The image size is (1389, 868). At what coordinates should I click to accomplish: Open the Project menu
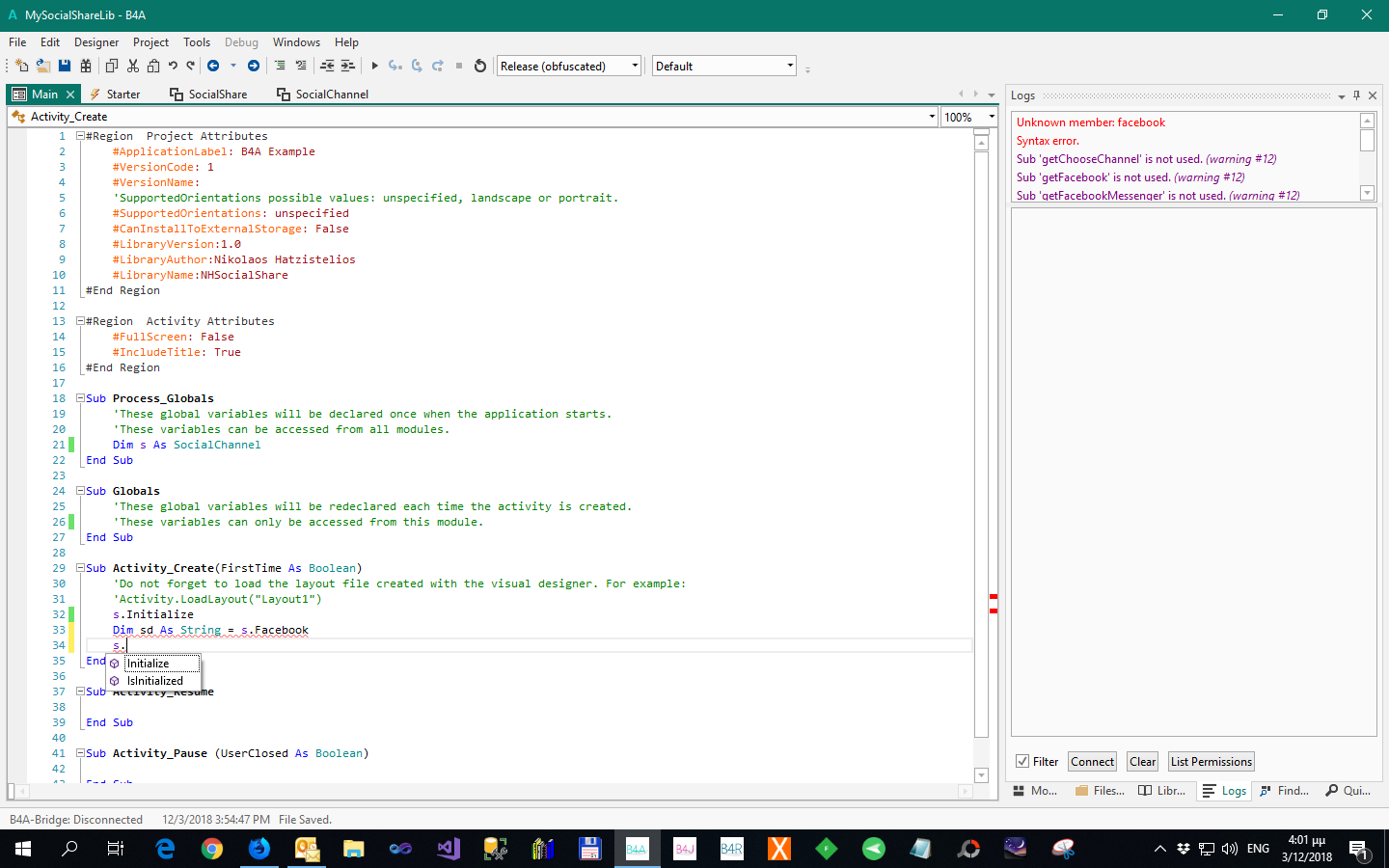coord(150,42)
